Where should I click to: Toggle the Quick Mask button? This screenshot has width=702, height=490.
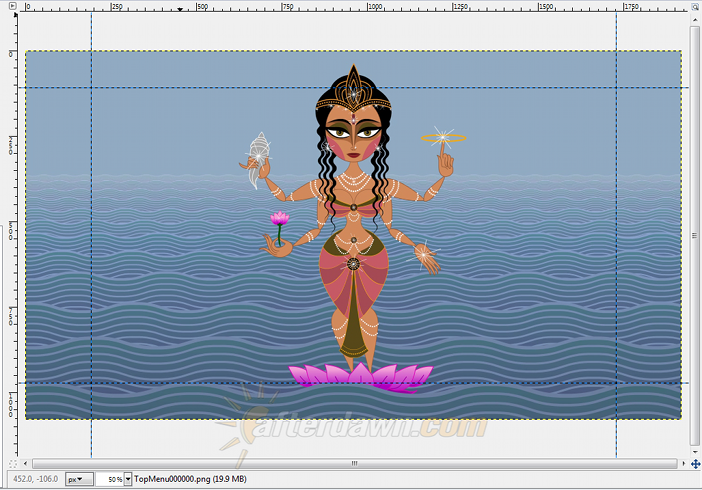[13, 464]
